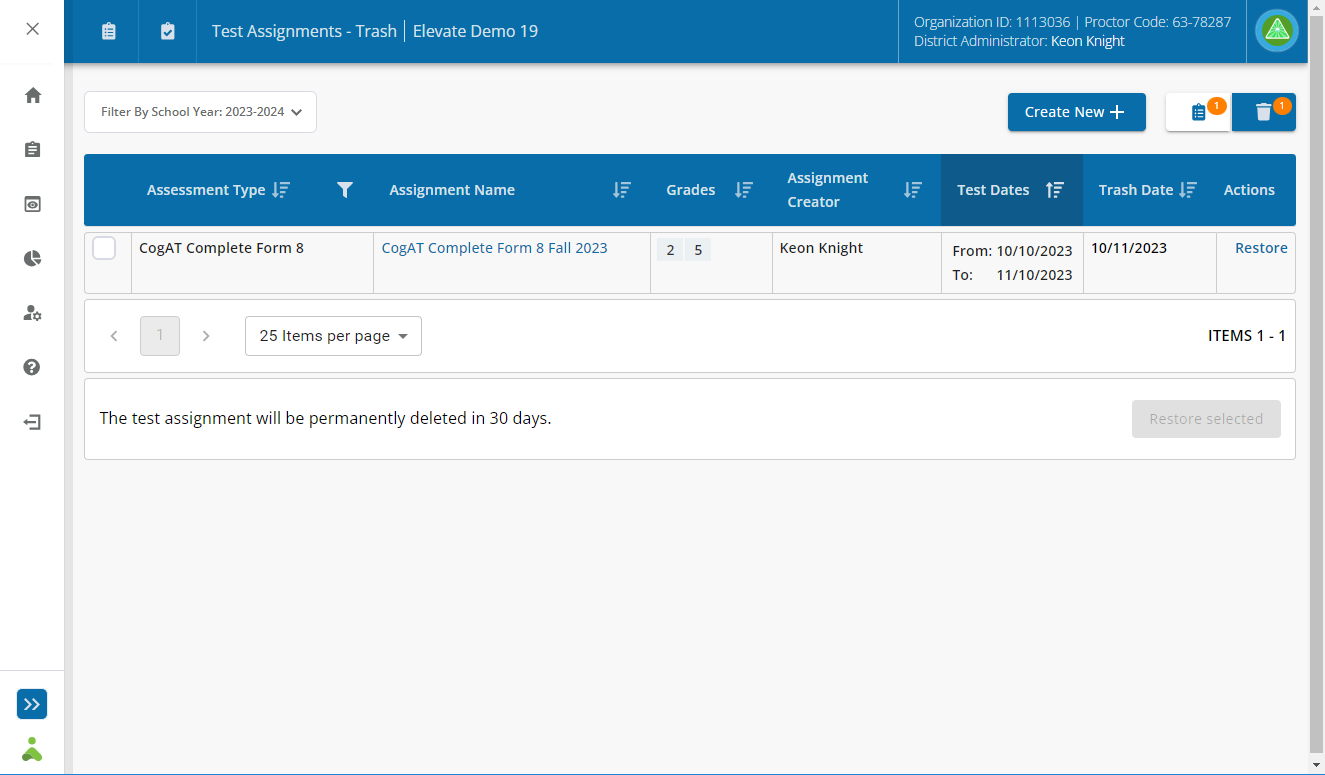This screenshot has height=775, width=1325.
Task: Toggle sort order on Trash Date column
Action: [1190, 189]
